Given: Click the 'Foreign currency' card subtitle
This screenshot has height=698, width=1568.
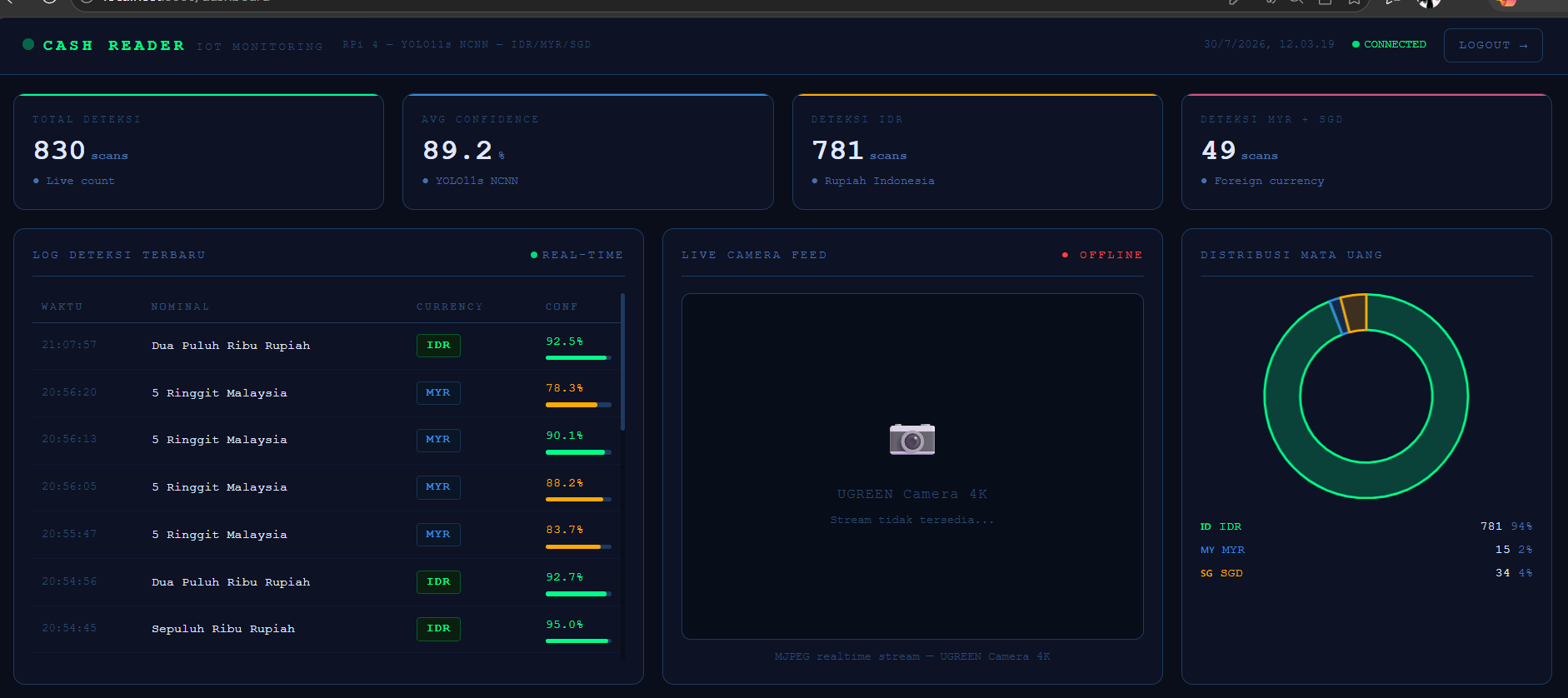Looking at the screenshot, I should pos(1269,181).
